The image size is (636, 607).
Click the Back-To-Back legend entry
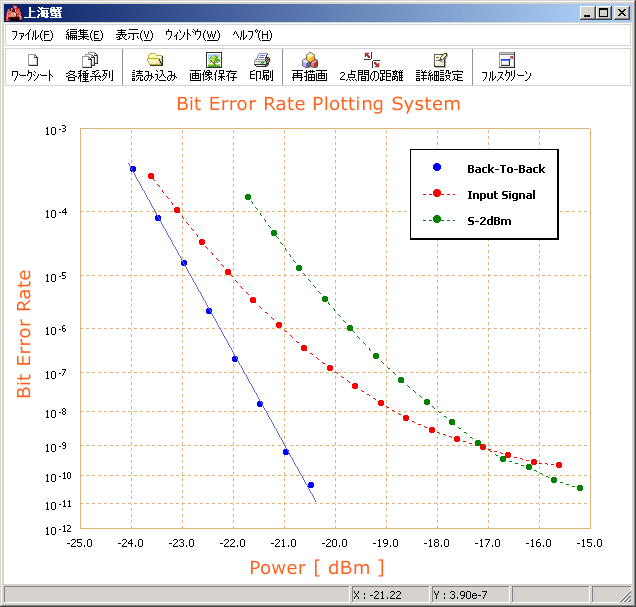coord(505,169)
